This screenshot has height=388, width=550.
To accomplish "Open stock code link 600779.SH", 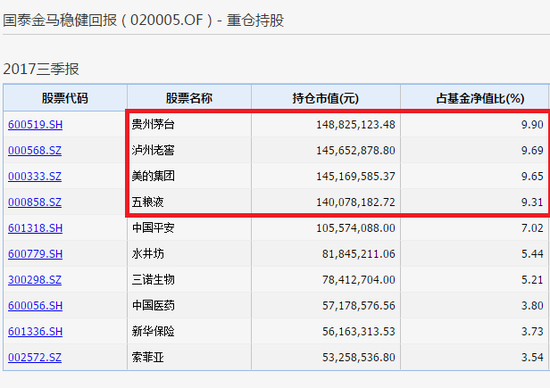I will (35, 254).
